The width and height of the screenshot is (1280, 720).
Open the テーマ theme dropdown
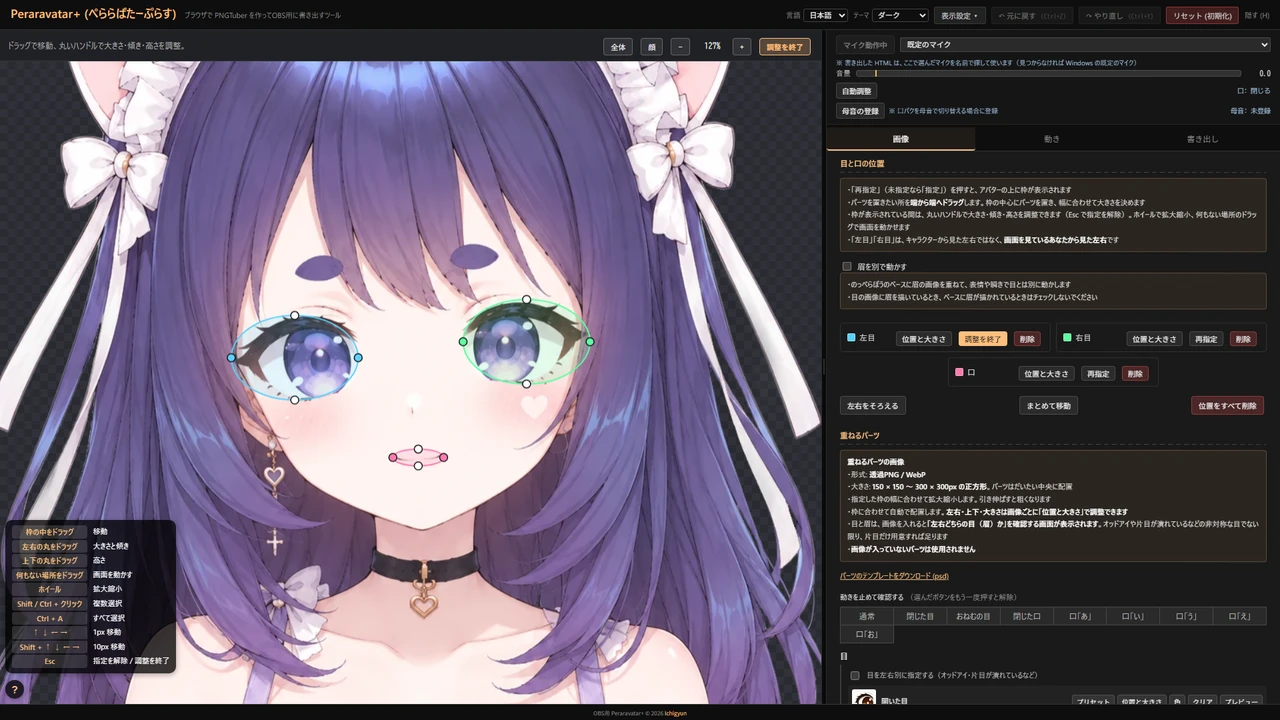pyautogui.click(x=900, y=15)
